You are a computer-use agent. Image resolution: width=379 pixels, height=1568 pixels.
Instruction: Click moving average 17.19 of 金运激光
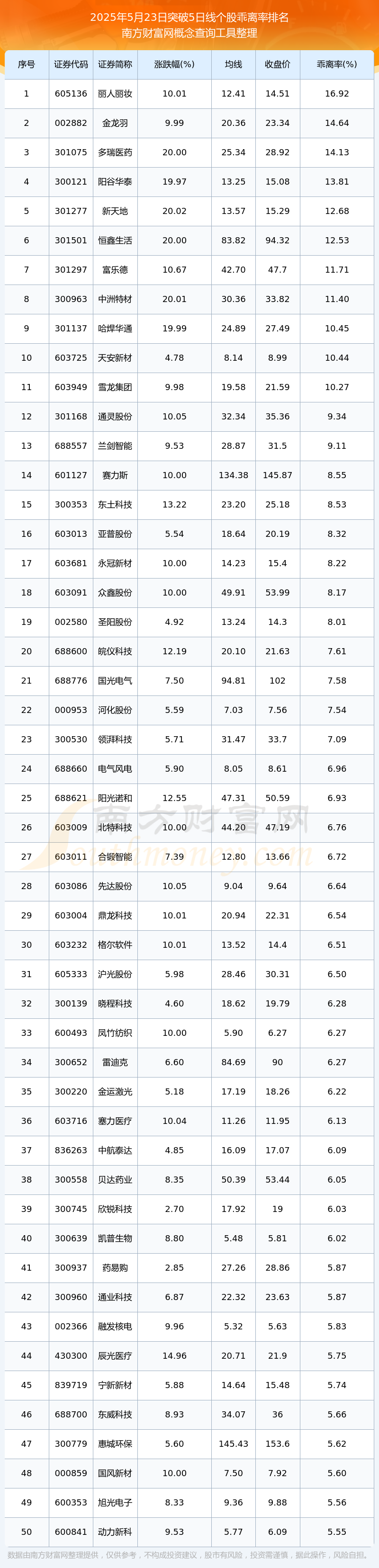point(234,1092)
